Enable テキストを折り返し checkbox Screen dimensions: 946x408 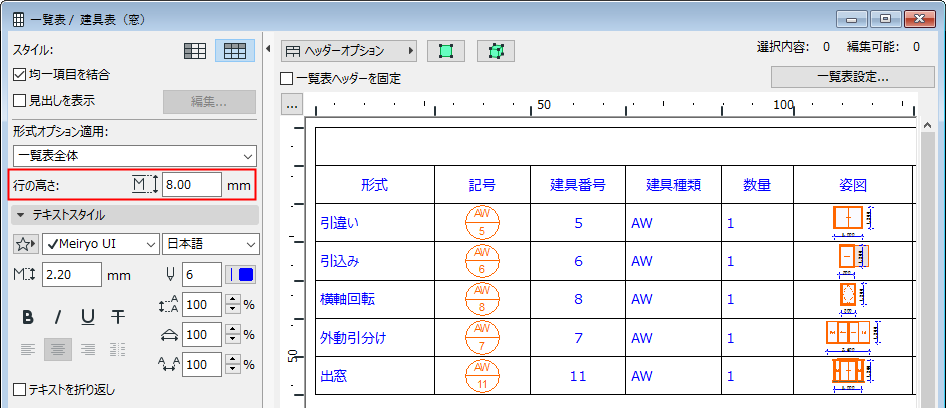point(19,390)
